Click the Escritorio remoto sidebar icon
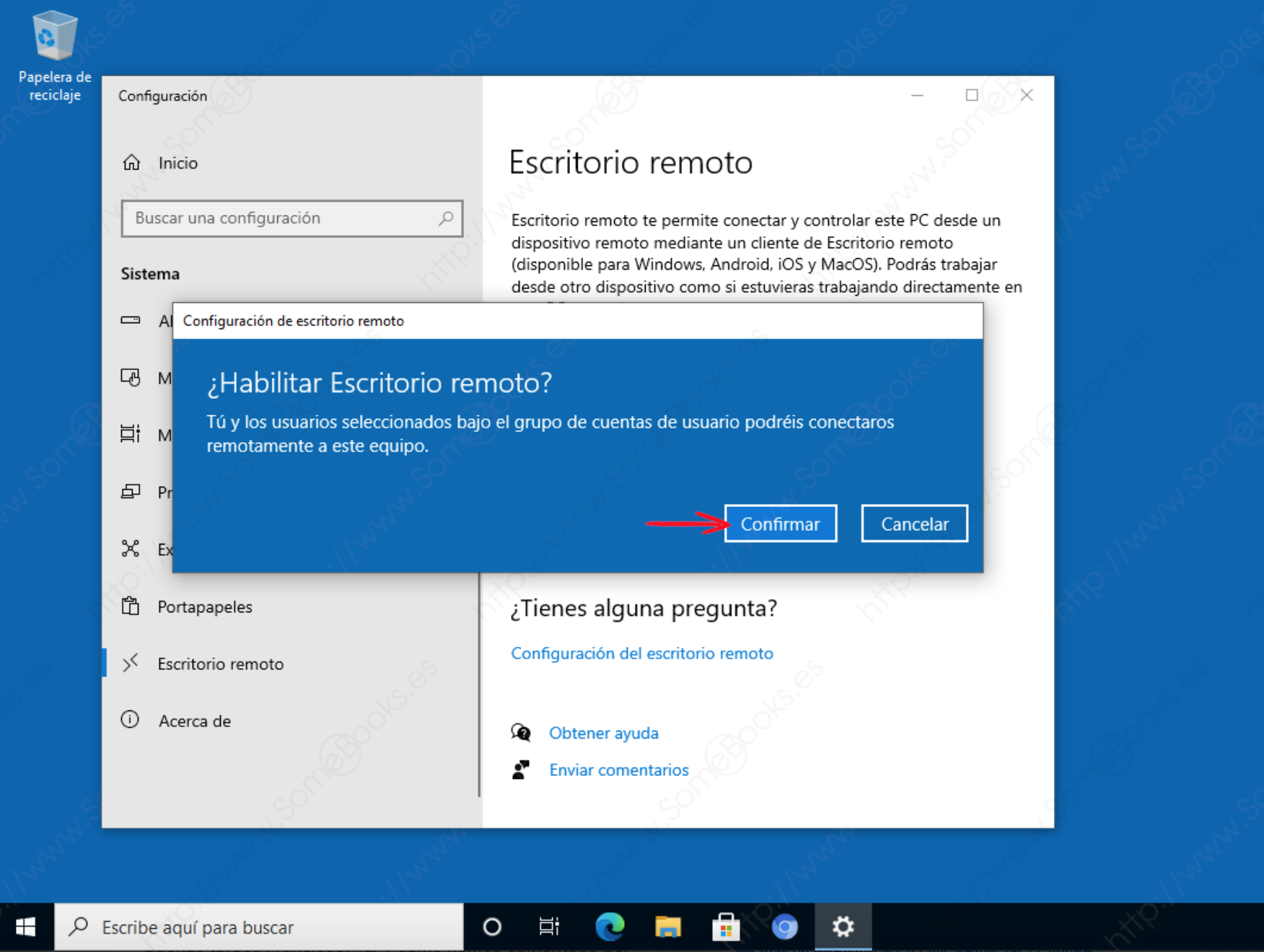This screenshot has height=952, width=1264. pos(131,664)
